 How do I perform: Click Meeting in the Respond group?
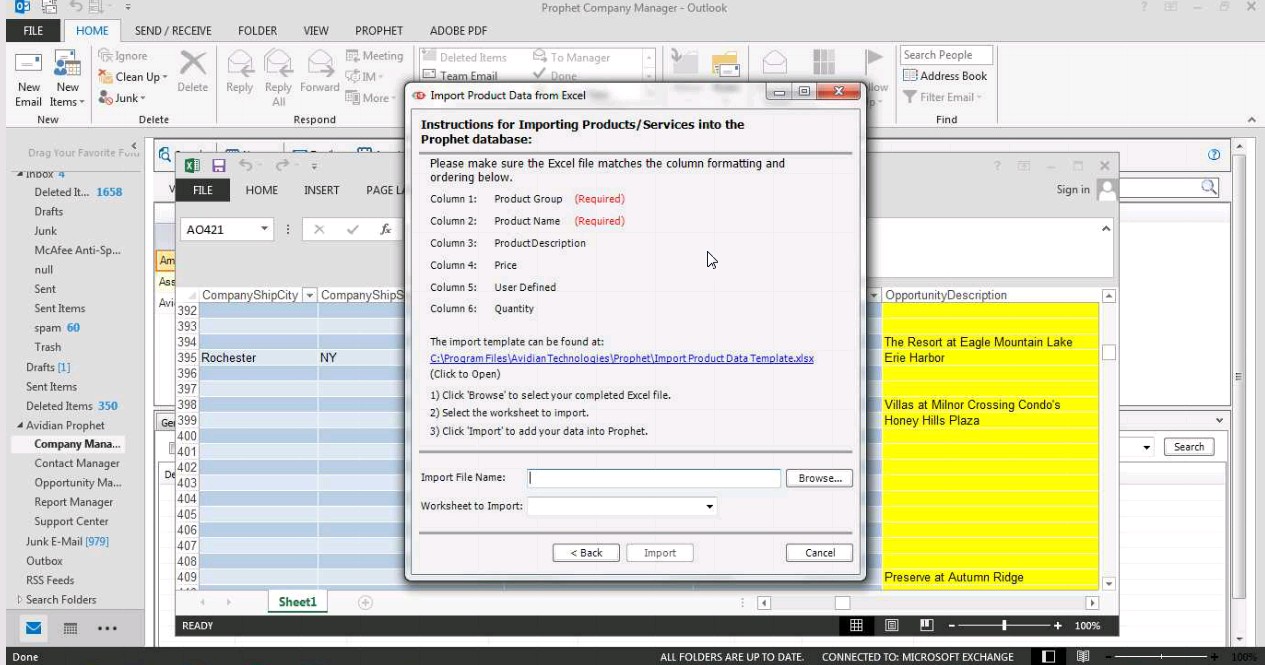(374, 56)
